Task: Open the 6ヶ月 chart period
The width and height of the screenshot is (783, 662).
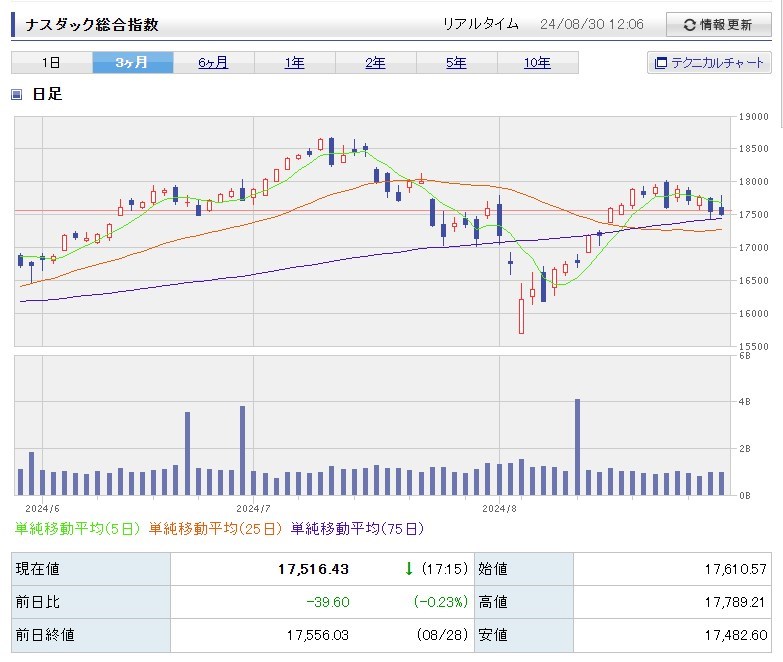Action: coord(213,63)
